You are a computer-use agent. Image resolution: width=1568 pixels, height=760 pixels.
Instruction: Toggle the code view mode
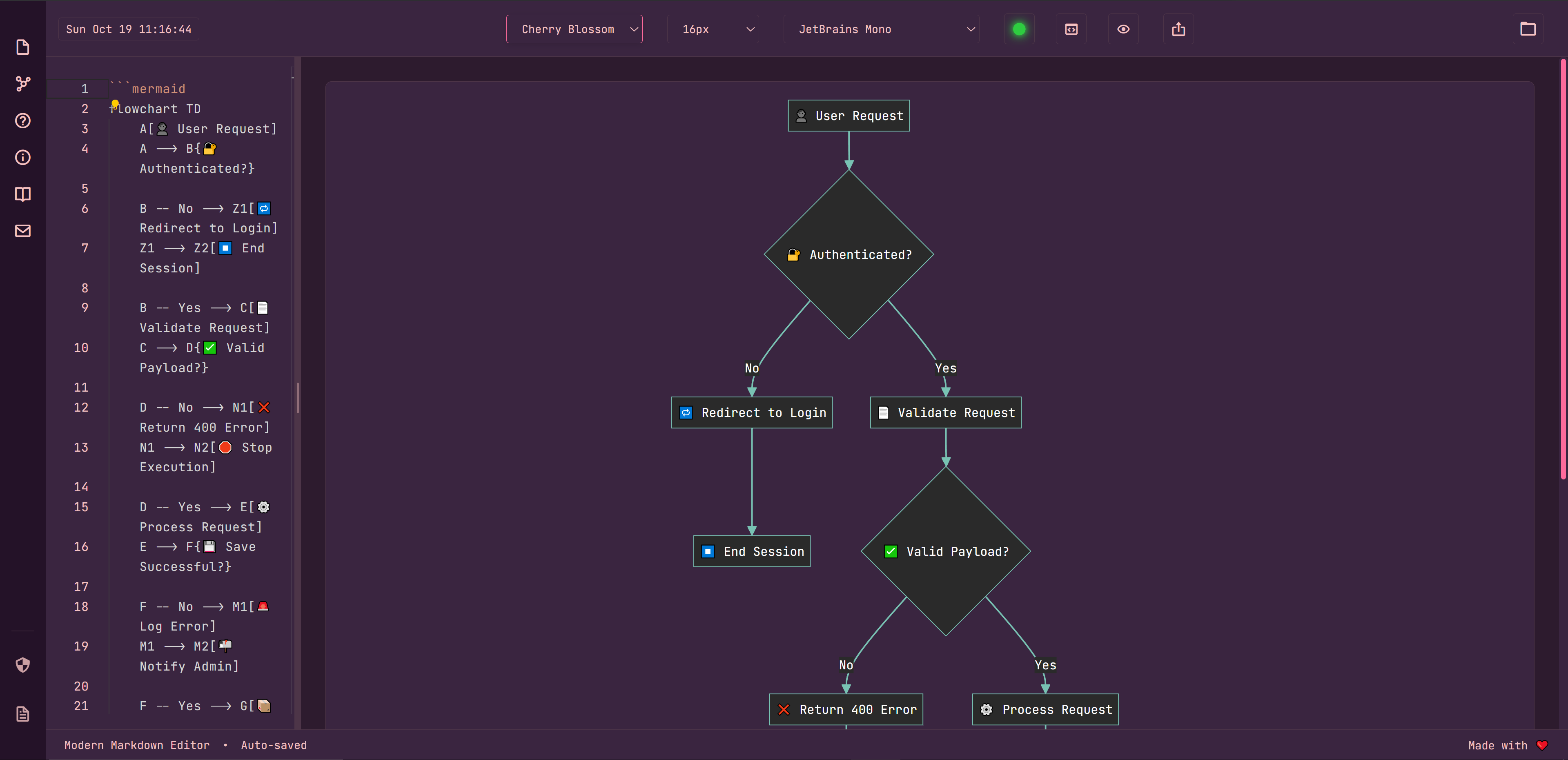click(1071, 29)
